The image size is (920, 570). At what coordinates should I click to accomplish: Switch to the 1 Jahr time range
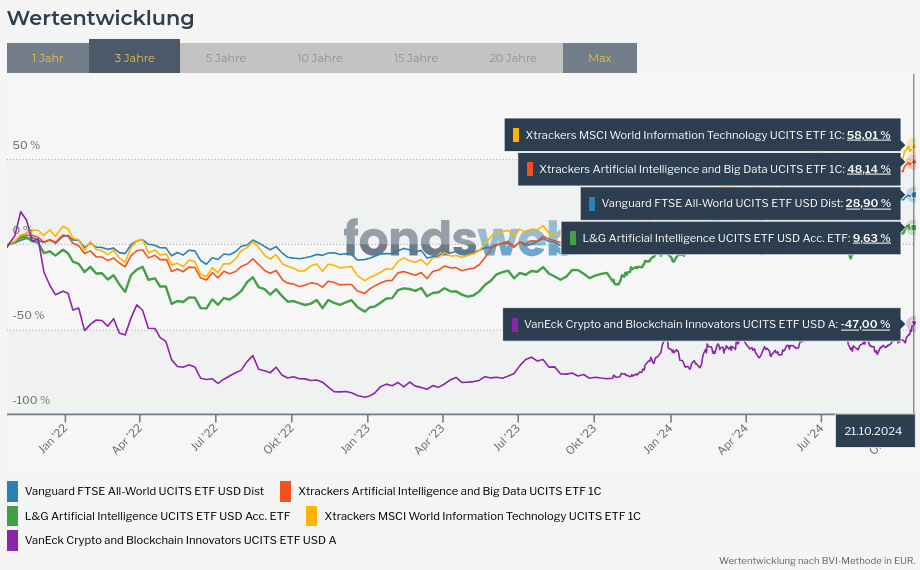click(x=47, y=58)
